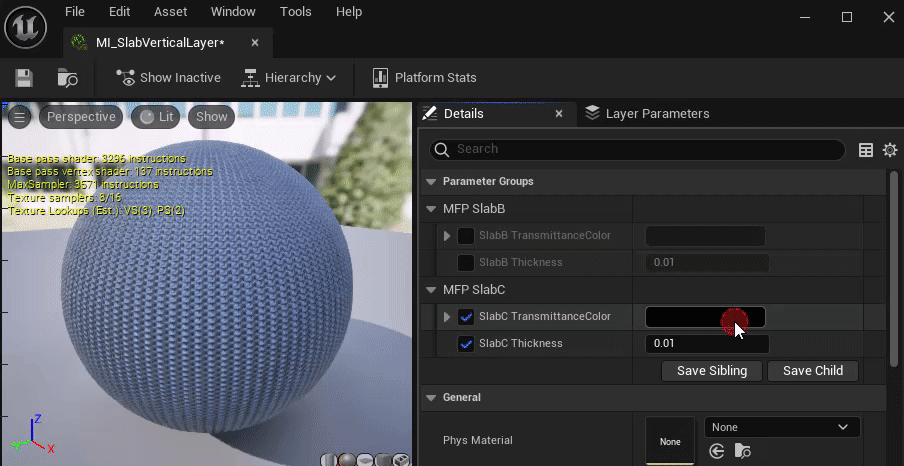
Task: Collapse the Parameter Groups section
Action: [x=431, y=182]
